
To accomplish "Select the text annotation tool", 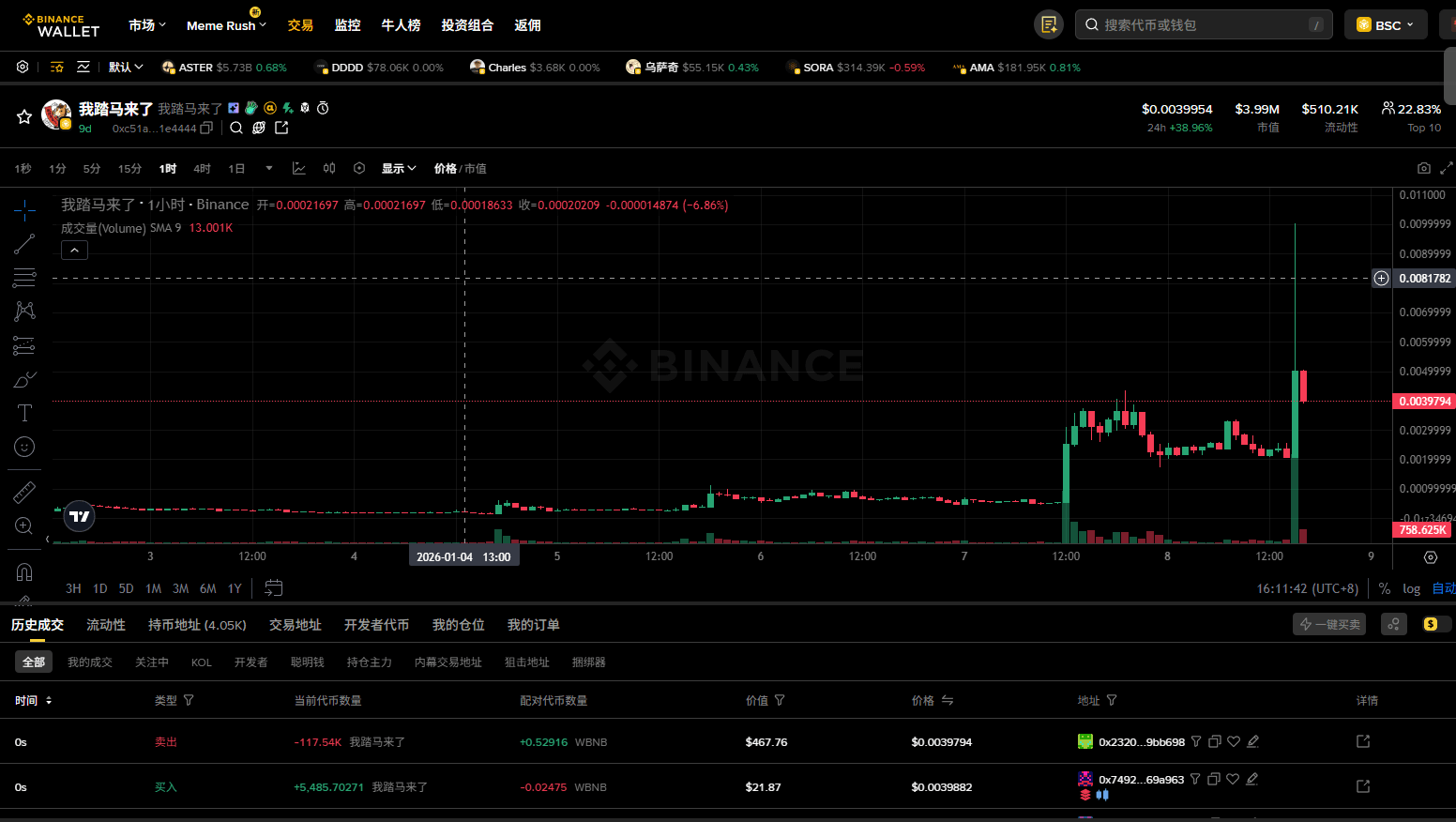I will point(24,413).
